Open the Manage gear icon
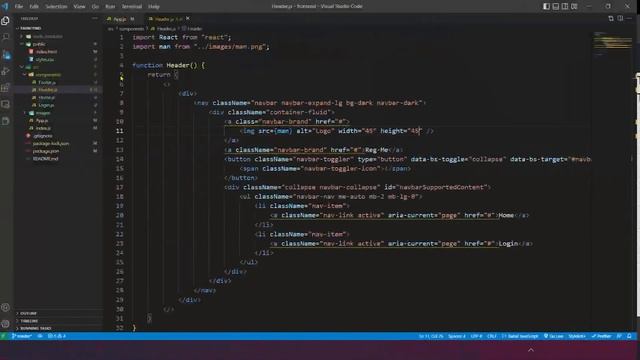The image size is (640, 360). point(6,324)
